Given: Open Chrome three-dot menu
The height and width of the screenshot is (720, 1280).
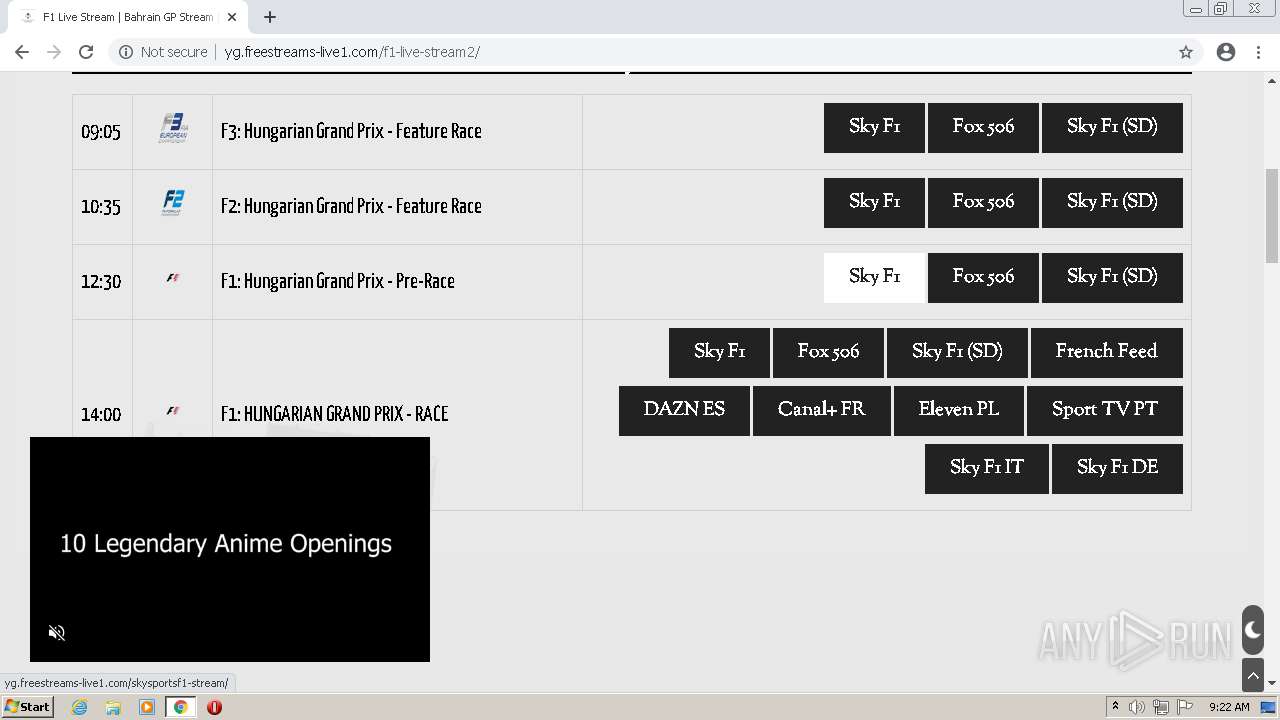Looking at the screenshot, I should click(x=1259, y=52).
